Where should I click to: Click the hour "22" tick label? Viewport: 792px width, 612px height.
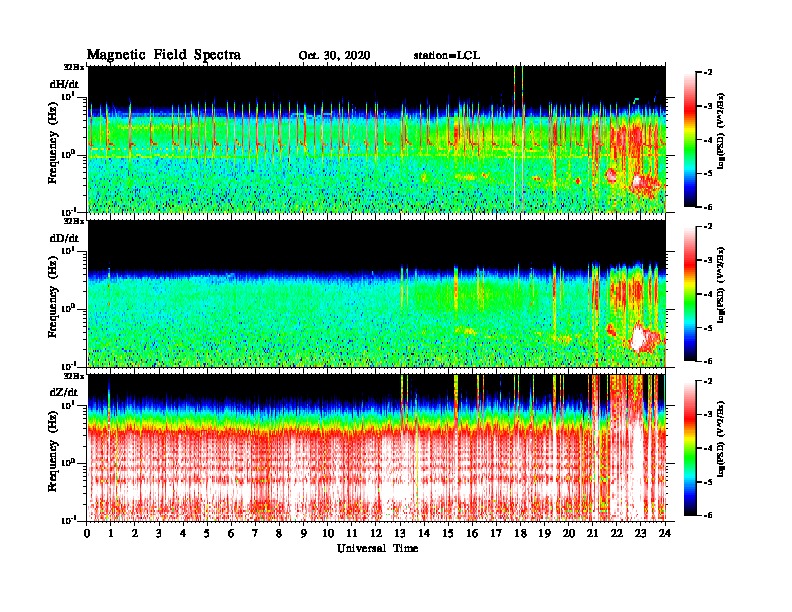pyautogui.click(x=617, y=533)
